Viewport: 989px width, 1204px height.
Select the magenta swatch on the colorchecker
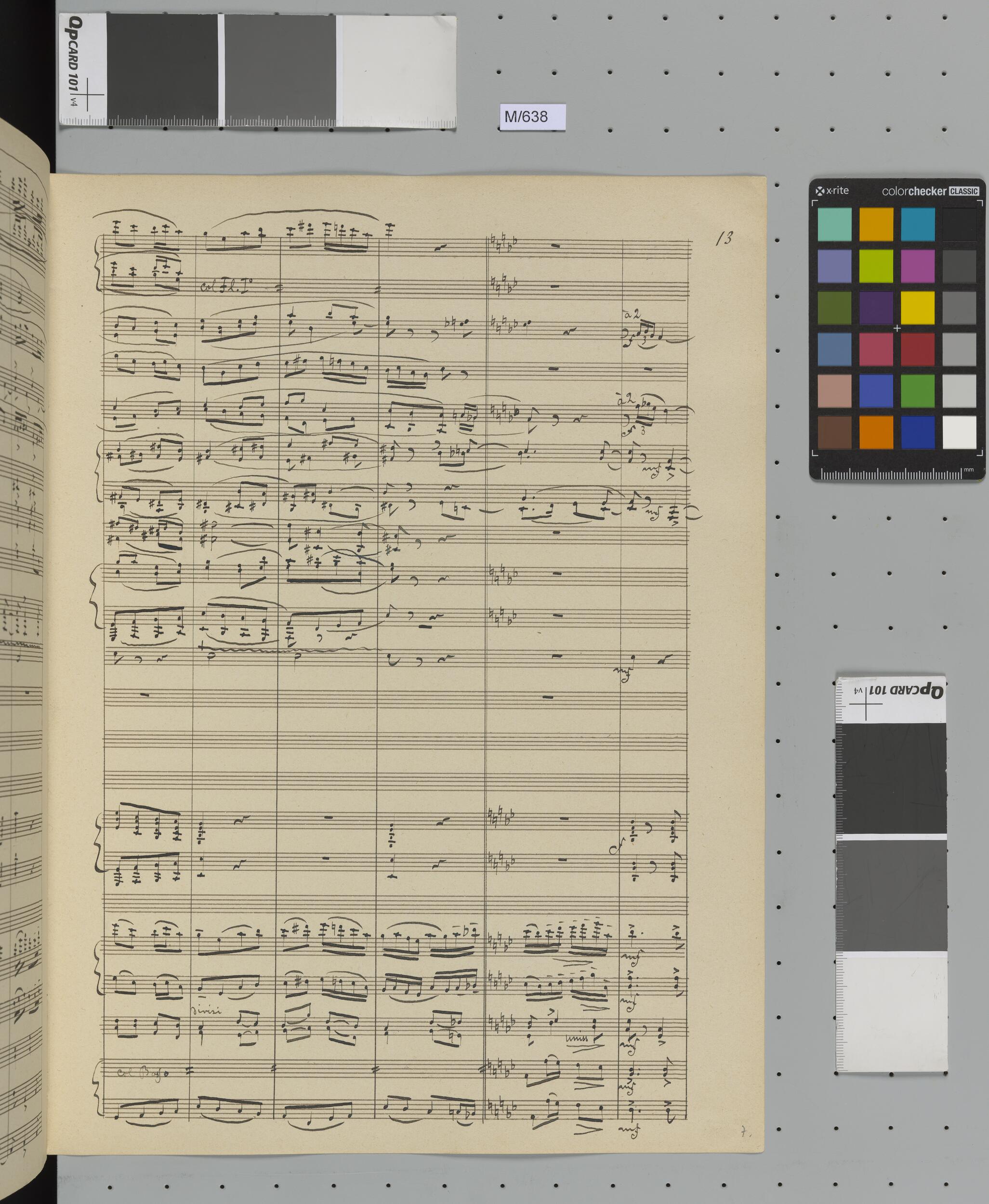pos(918,266)
